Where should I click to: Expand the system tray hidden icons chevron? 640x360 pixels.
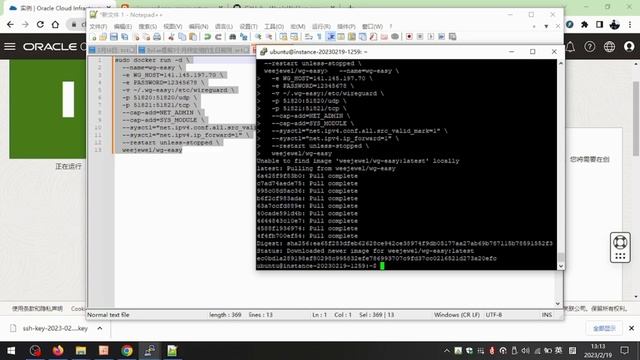[447, 351]
